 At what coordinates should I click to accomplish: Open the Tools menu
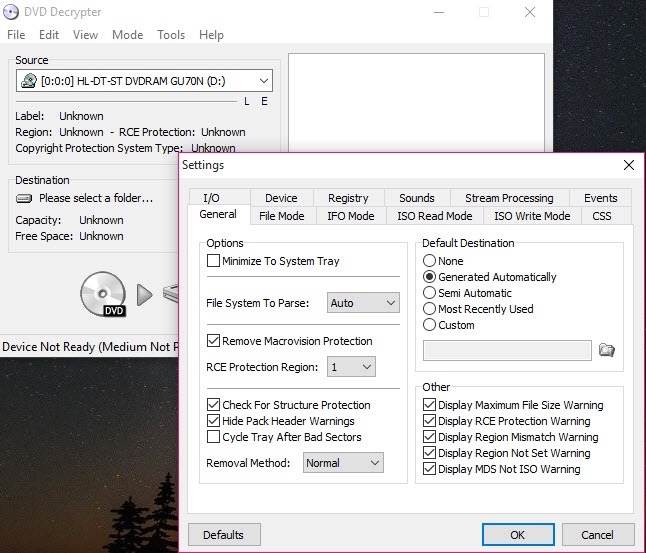click(x=171, y=35)
